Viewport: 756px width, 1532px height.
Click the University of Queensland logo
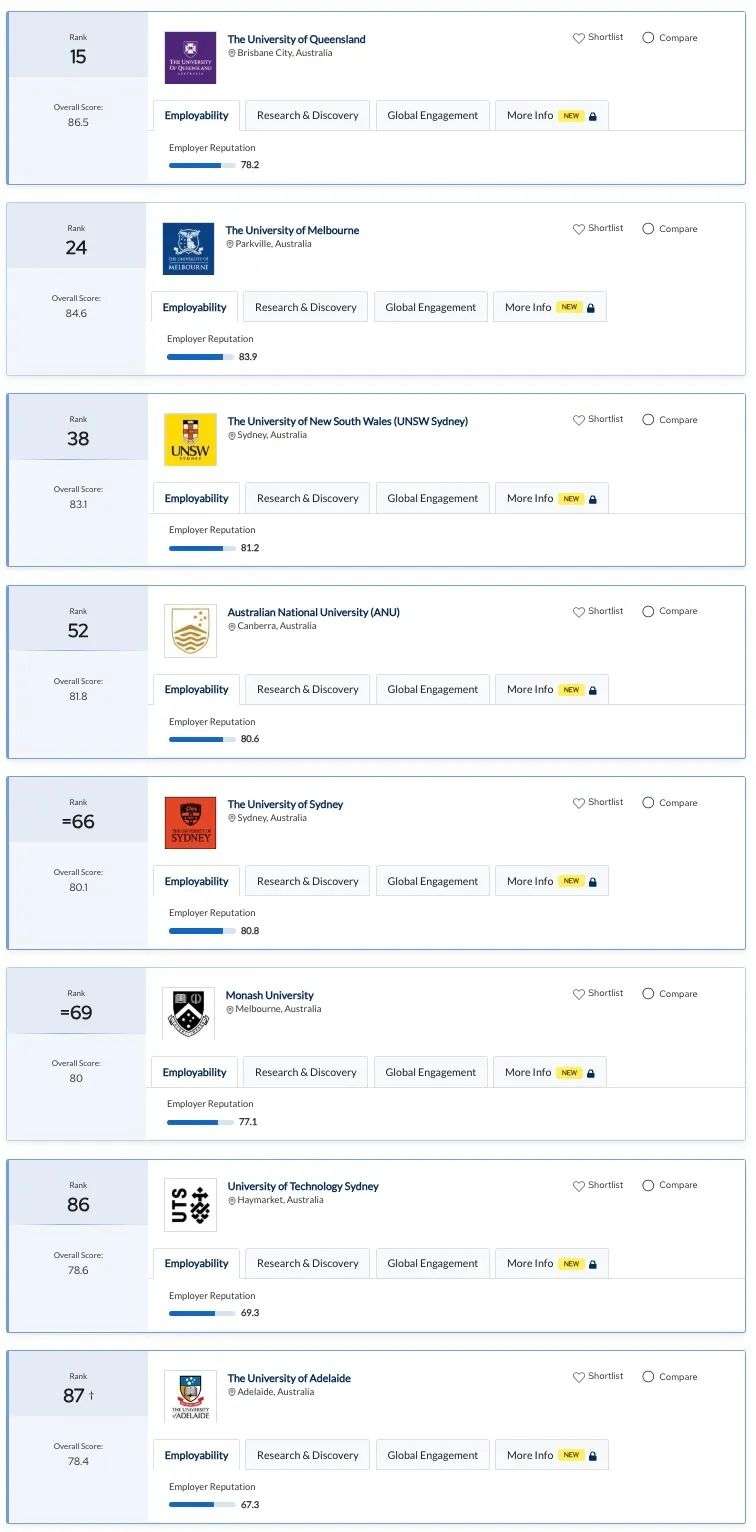(x=190, y=57)
